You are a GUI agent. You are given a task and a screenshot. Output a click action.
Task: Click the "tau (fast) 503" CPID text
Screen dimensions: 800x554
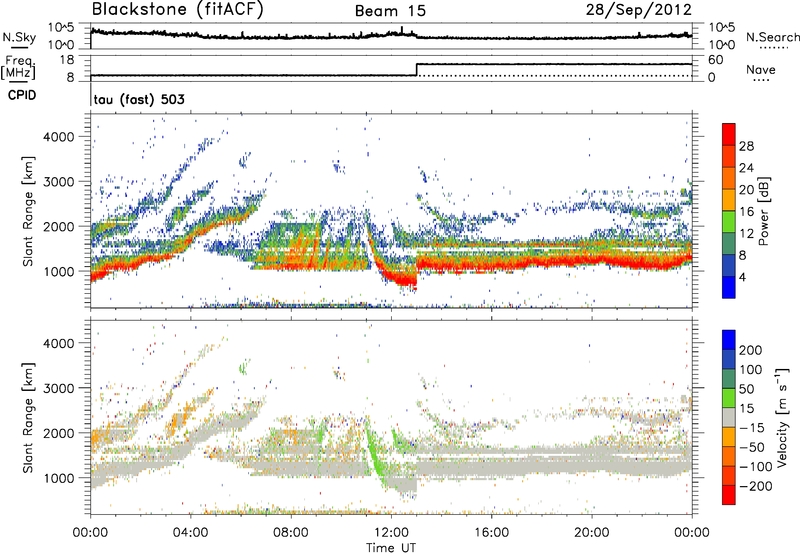click(x=139, y=99)
